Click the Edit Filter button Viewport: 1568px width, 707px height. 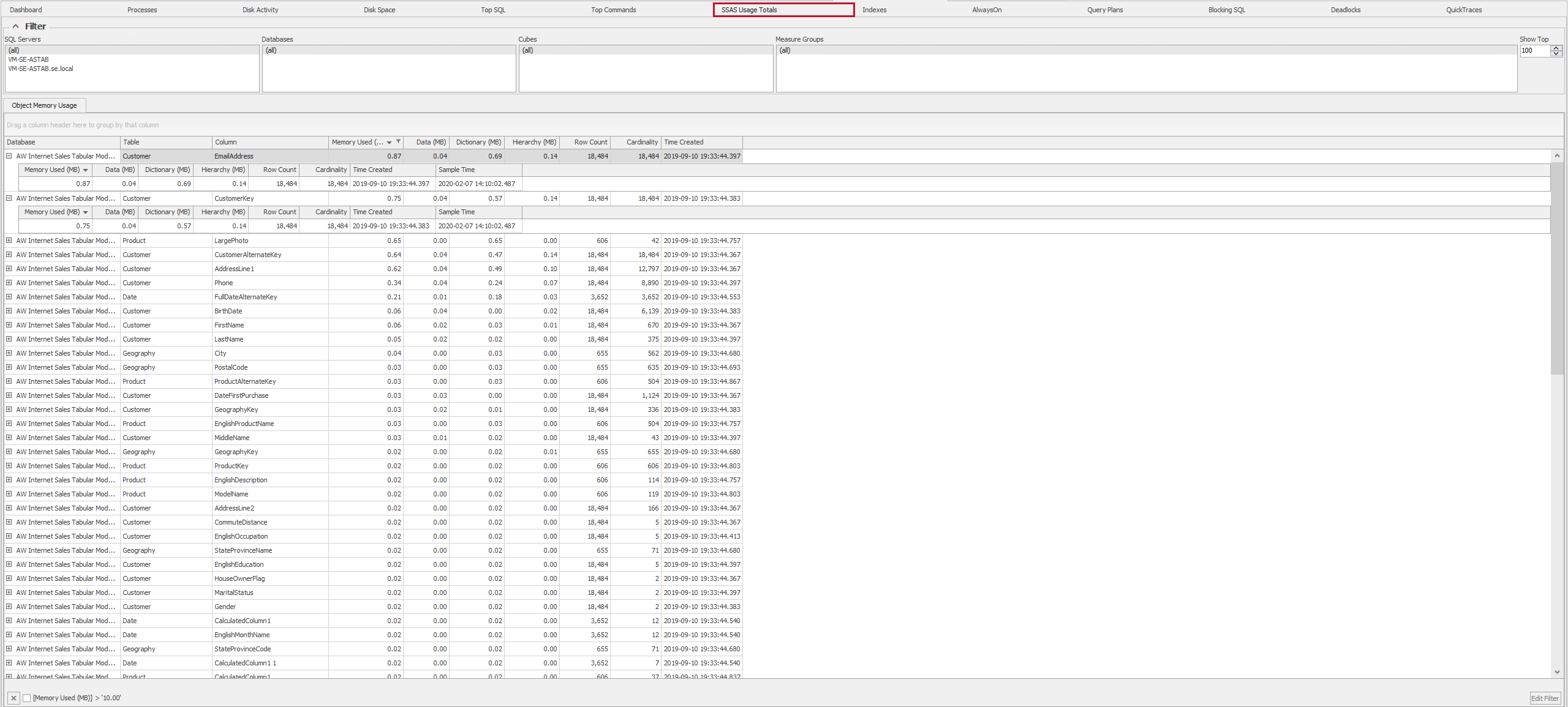click(x=1546, y=698)
